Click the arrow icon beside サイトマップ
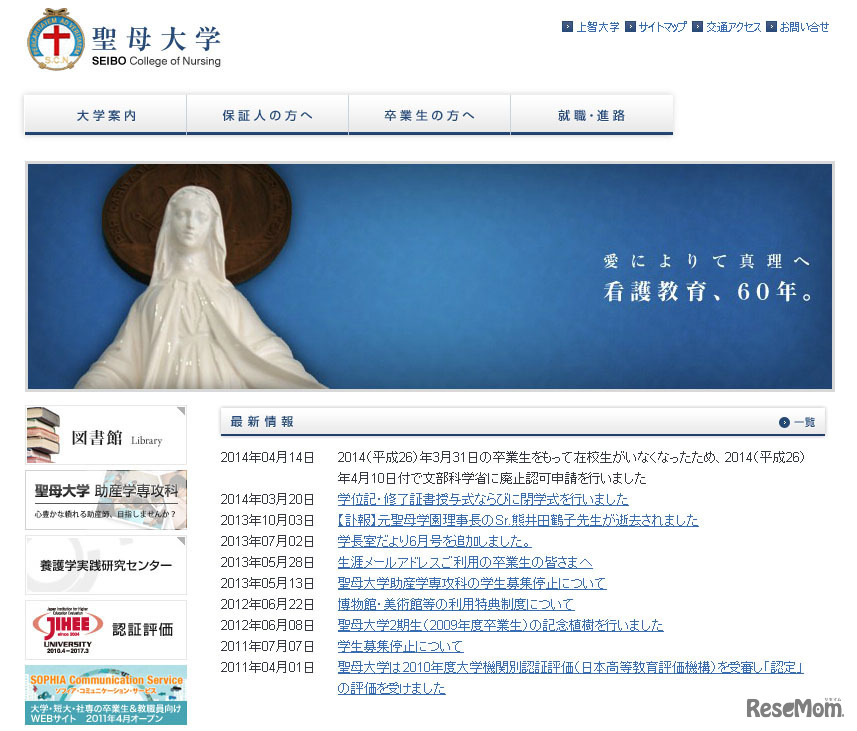The height and width of the screenshot is (731, 857). tap(630, 26)
